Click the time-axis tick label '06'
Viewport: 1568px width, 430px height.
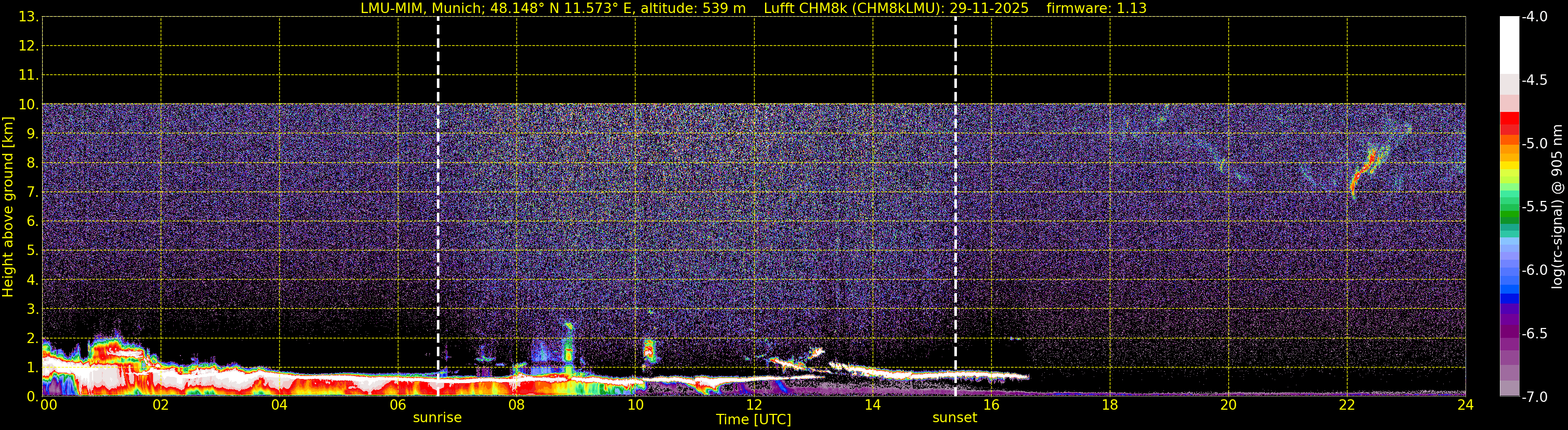[x=398, y=405]
